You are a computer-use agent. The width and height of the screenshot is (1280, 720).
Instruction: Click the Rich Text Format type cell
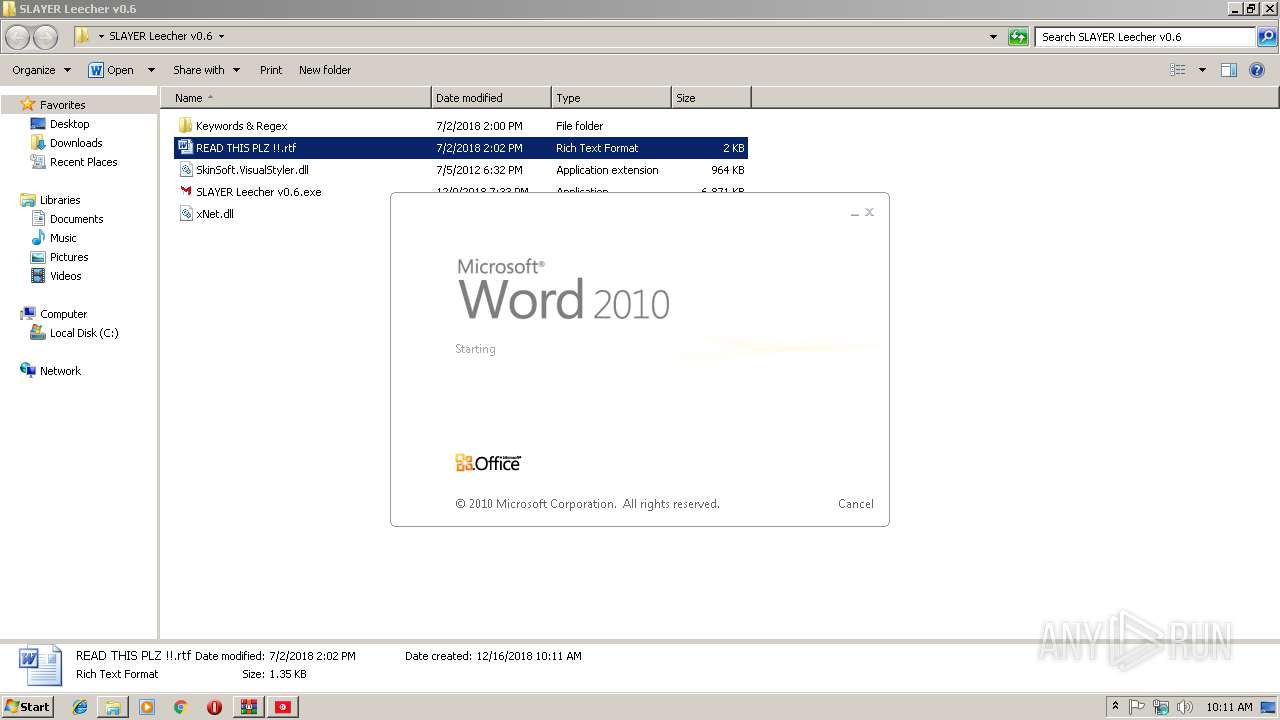pos(597,148)
